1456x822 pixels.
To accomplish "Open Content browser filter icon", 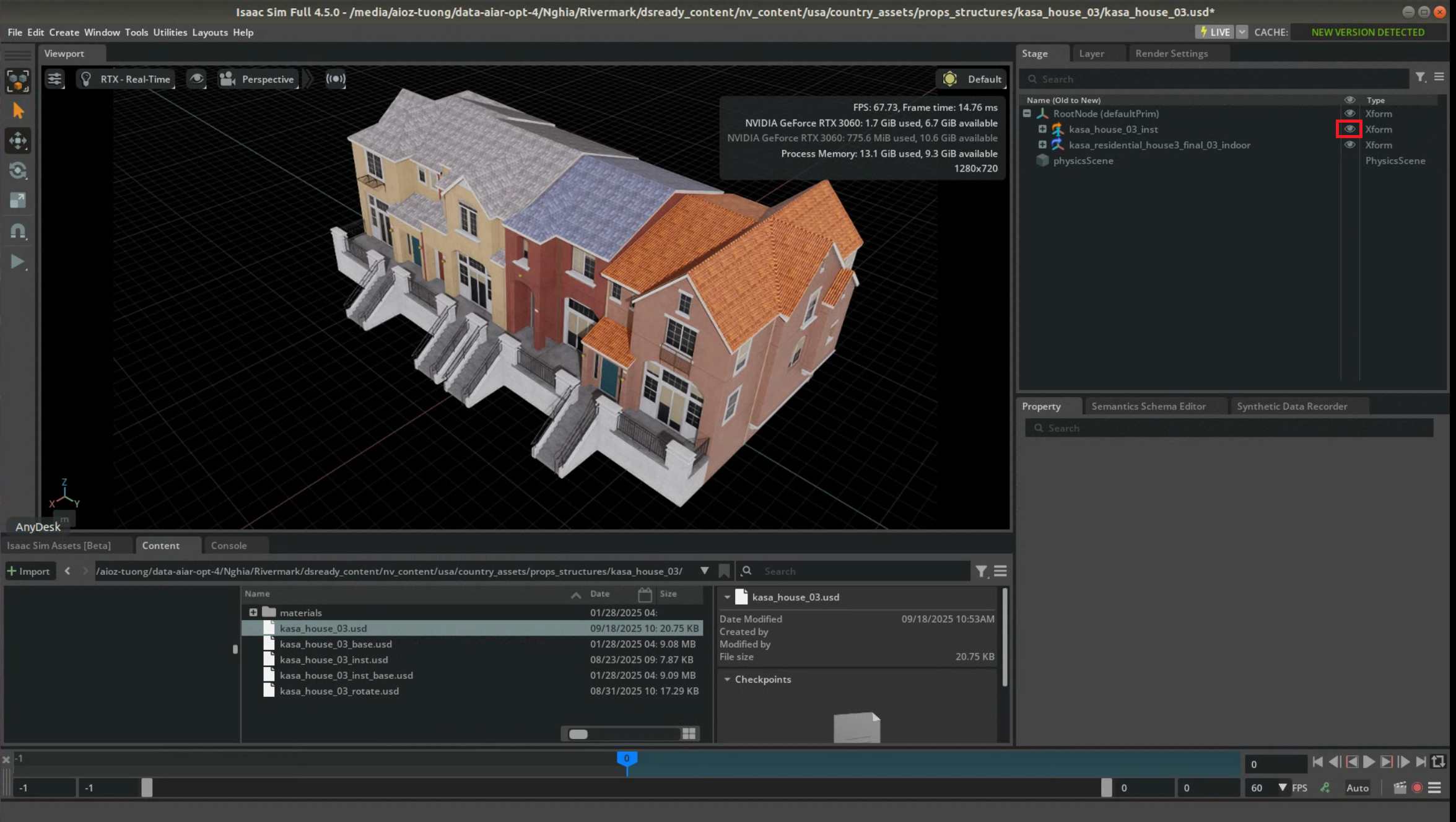I will [x=982, y=571].
